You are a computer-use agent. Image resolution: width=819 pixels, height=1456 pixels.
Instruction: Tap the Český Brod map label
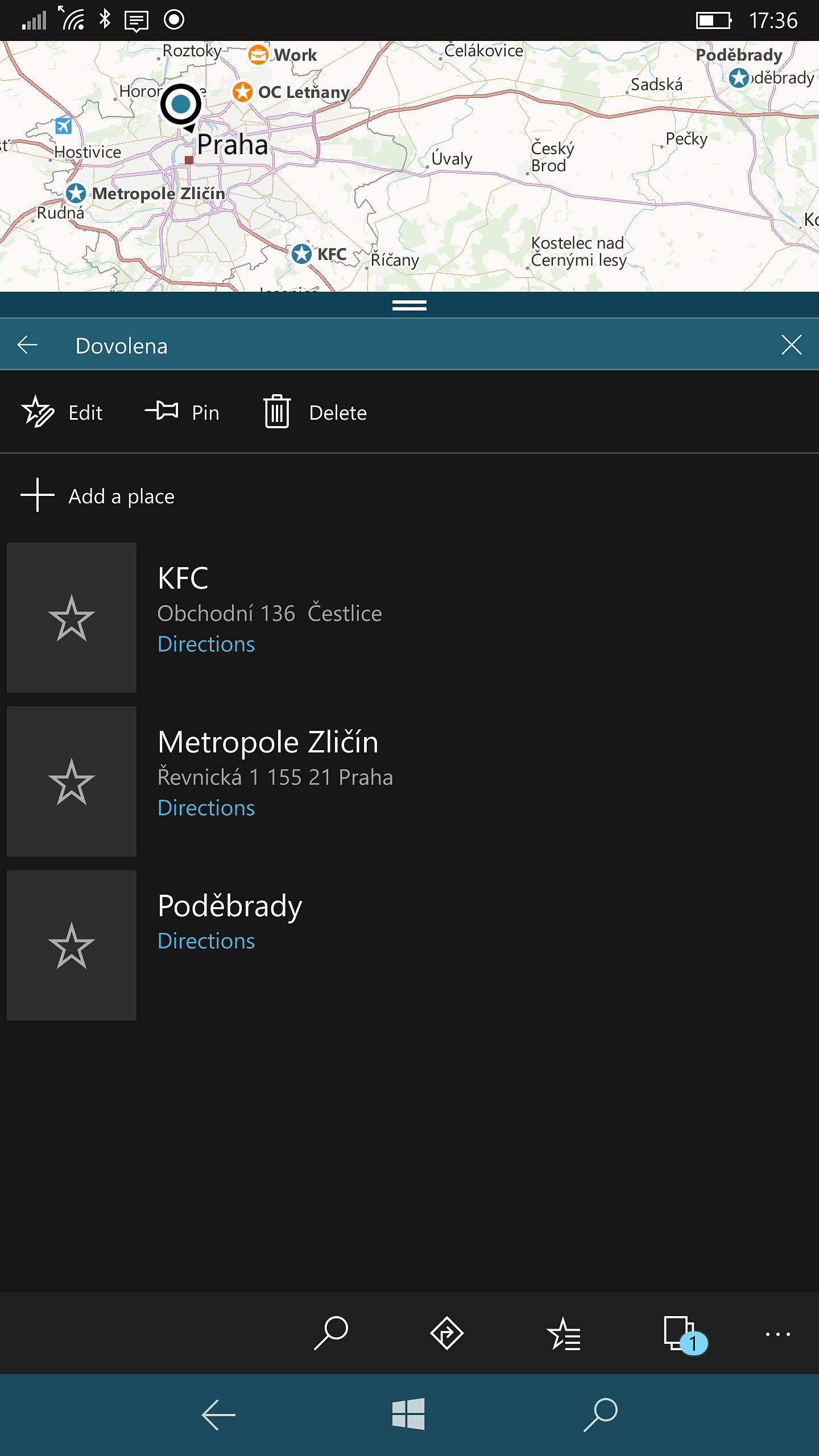[x=552, y=156]
